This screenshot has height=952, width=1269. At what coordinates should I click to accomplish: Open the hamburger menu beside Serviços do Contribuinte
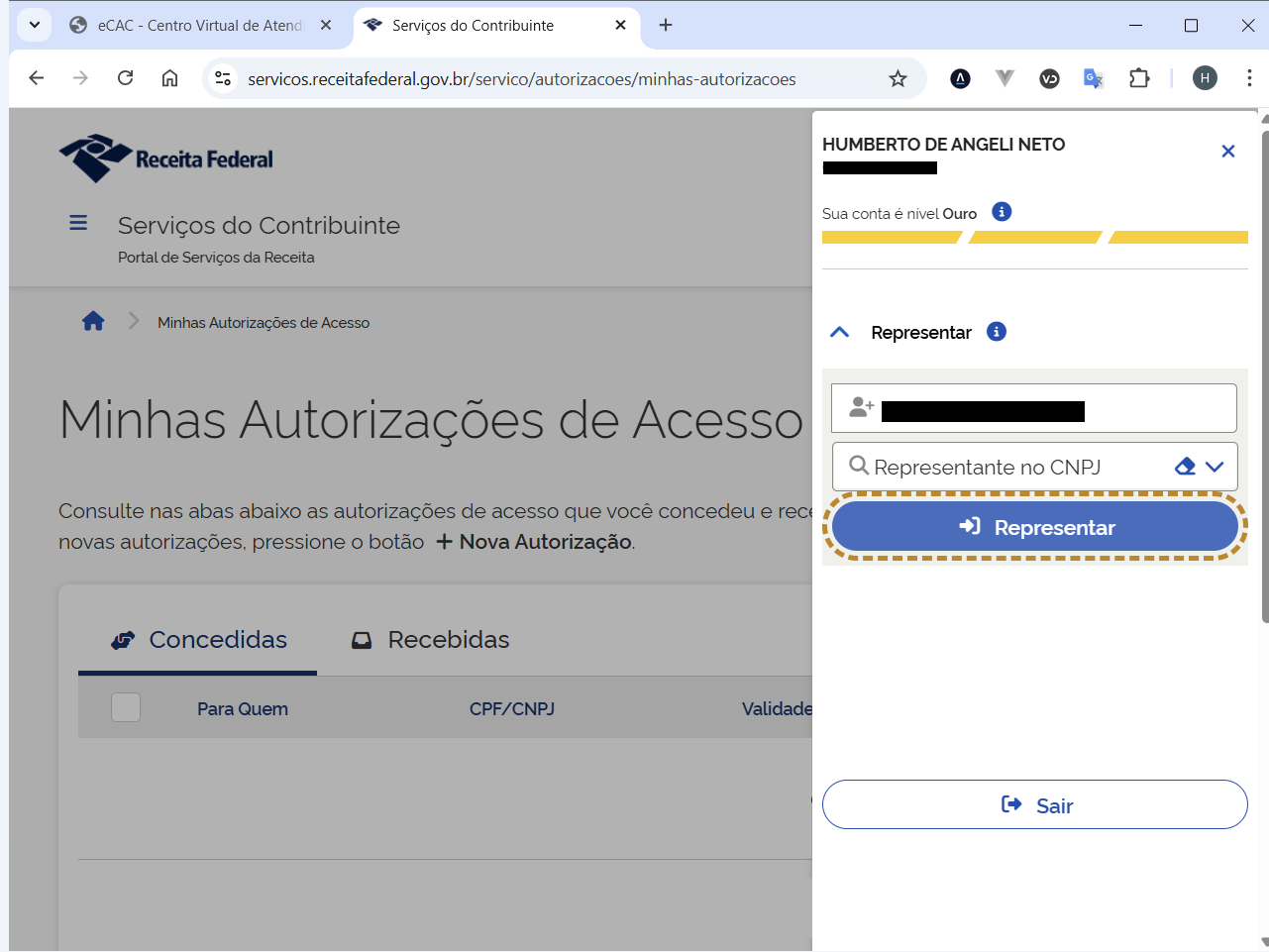[x=78, y=223]
